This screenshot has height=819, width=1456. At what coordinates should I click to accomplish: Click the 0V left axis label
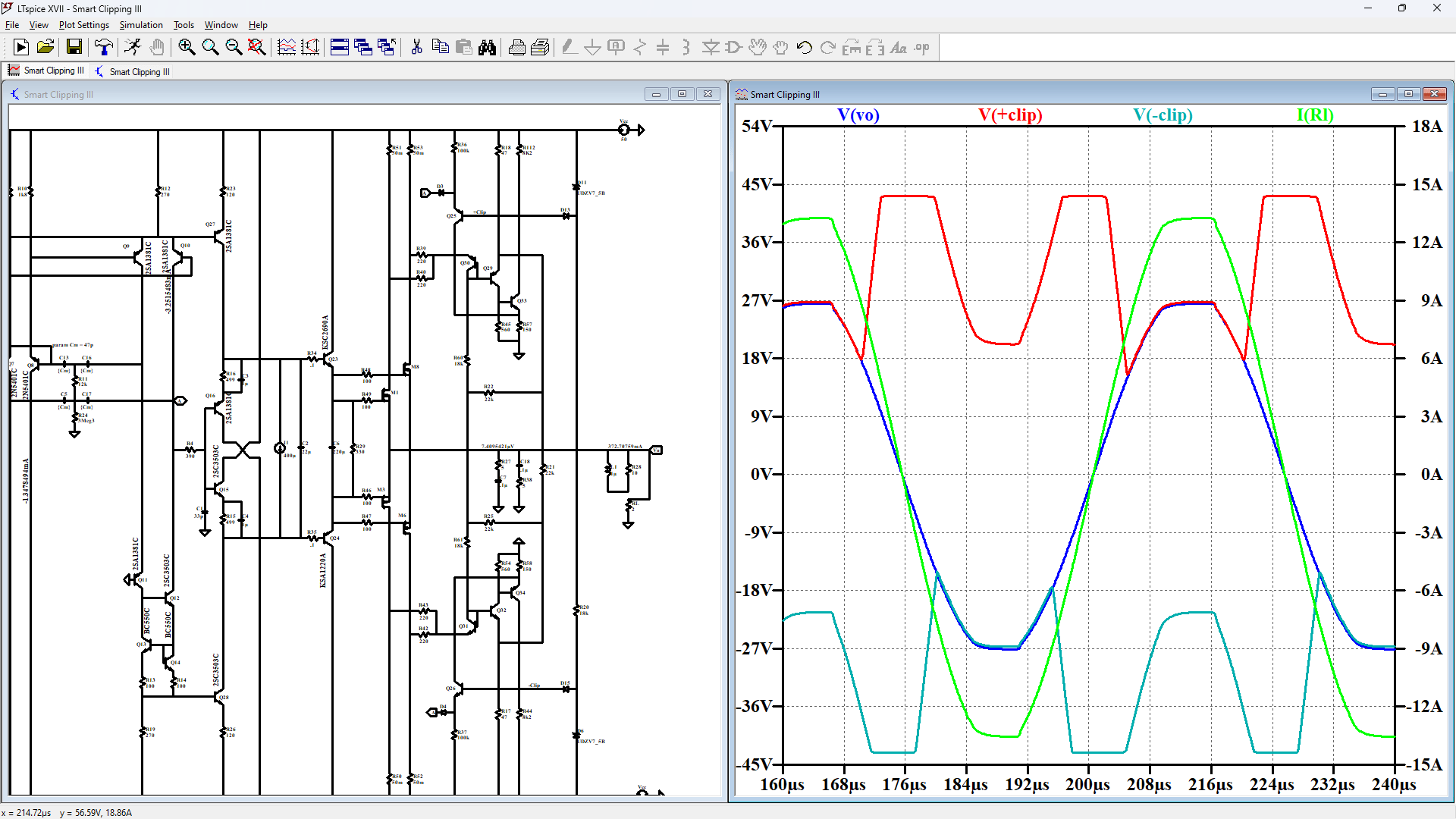click(x=761, y=474)
